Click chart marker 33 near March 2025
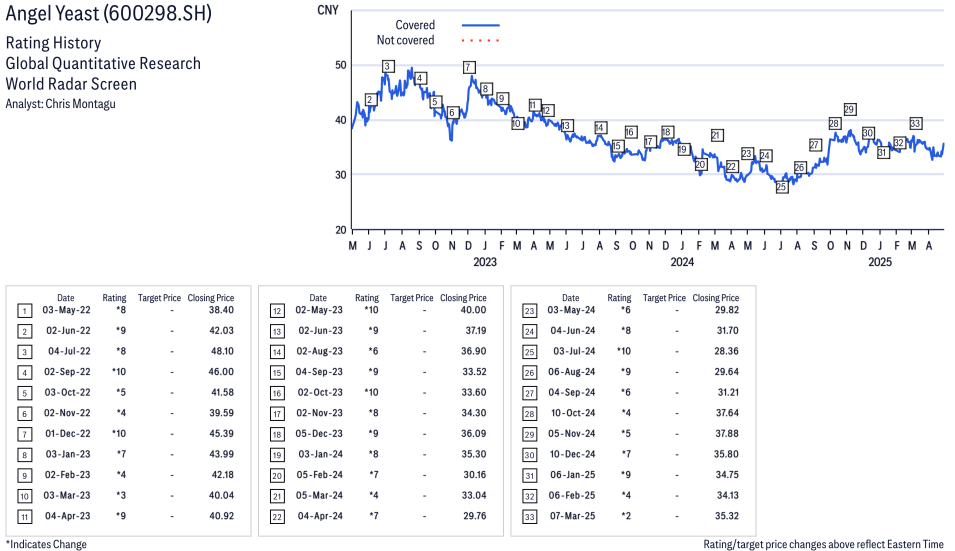955x551 pixels. (x=915, y=124)
